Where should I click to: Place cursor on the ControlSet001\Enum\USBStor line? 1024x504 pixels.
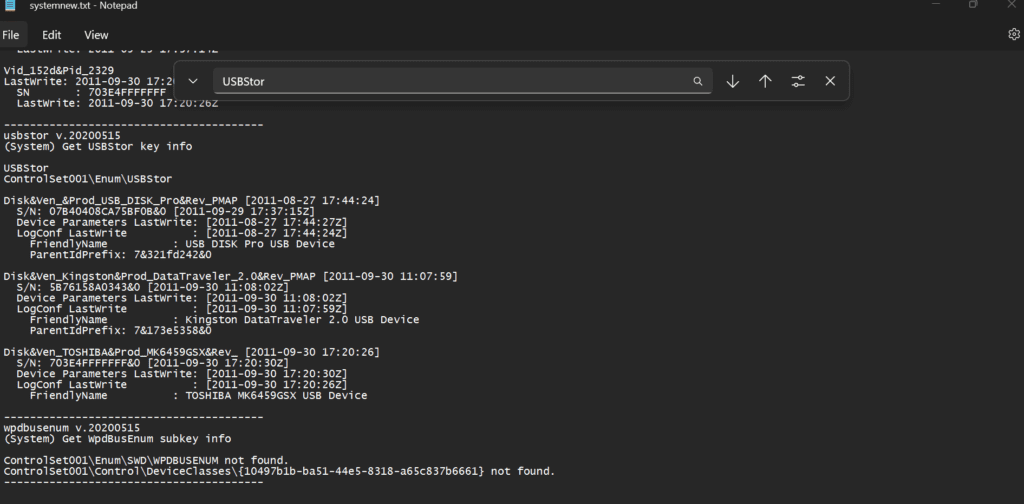(74, 179)
